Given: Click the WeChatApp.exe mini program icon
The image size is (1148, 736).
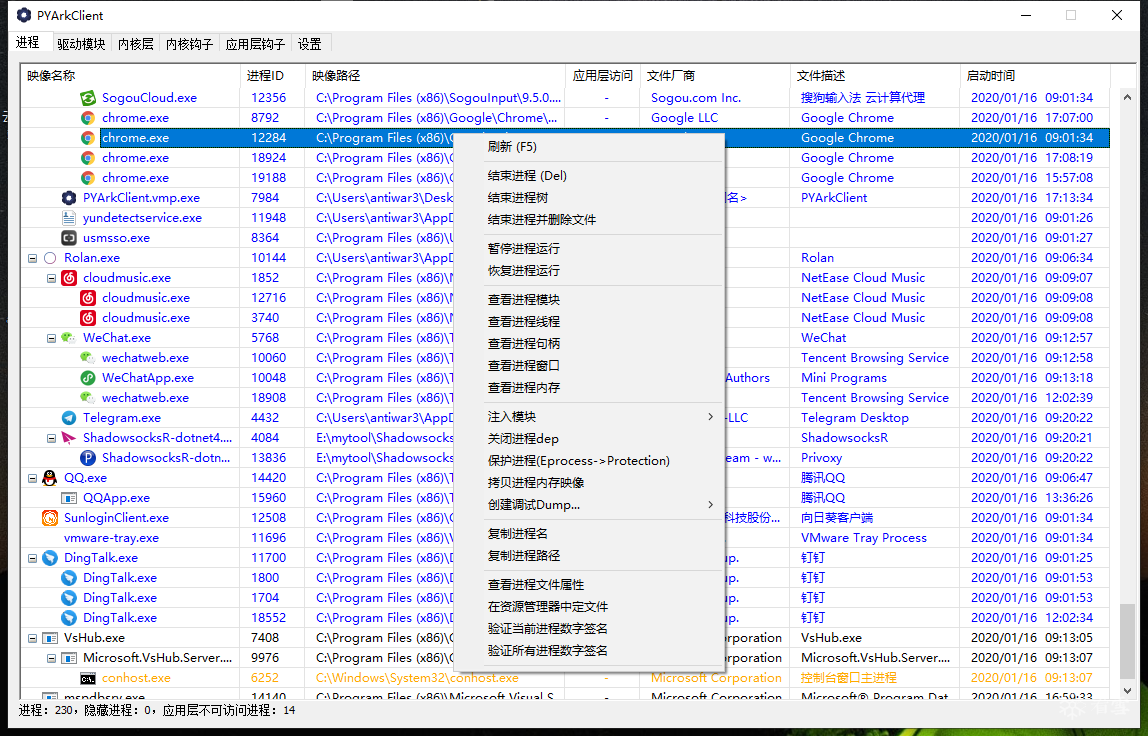Looking at the screenshot, I should (88, 378).
